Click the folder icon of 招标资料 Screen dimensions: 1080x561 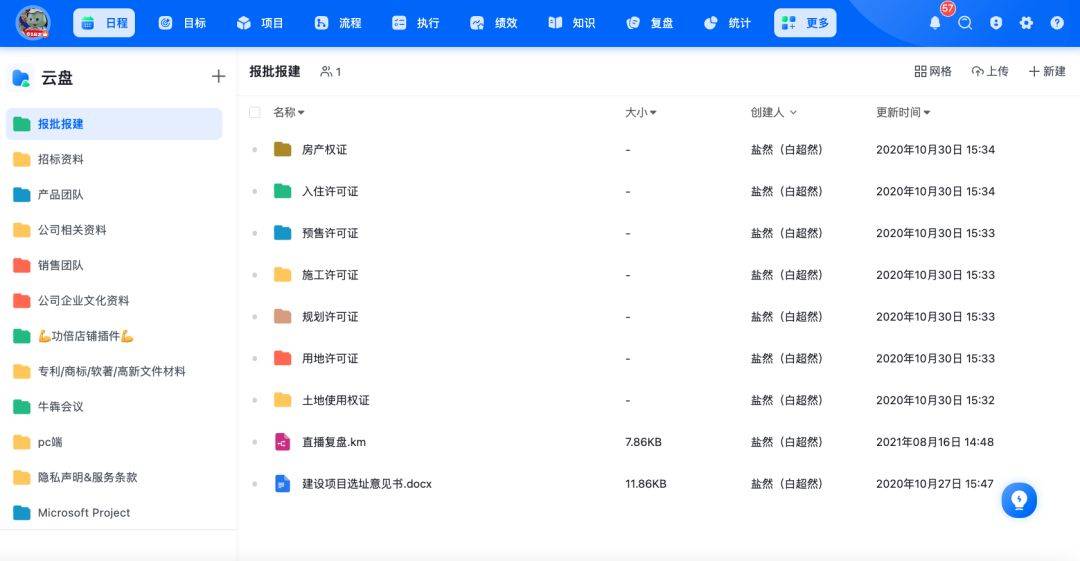(x=22, y=159)
